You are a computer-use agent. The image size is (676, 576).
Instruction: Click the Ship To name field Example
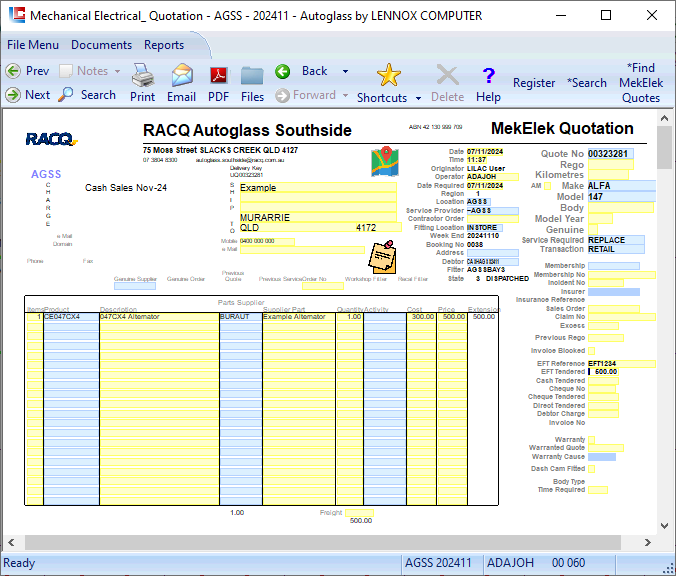tap(318, 188)
